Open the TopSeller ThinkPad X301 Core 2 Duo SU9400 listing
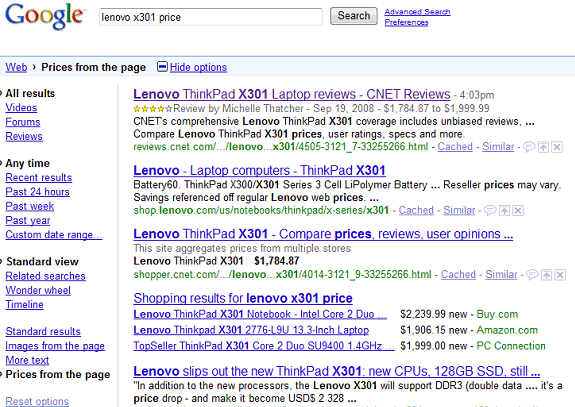 click(264, 346)
